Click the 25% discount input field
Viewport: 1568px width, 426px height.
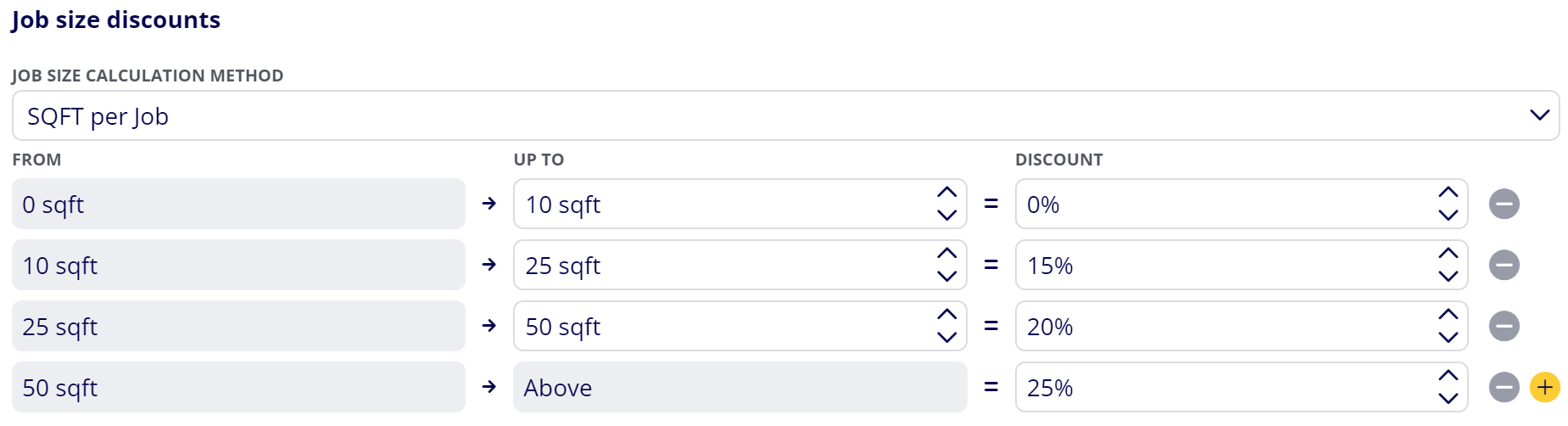coord(1242,387)
